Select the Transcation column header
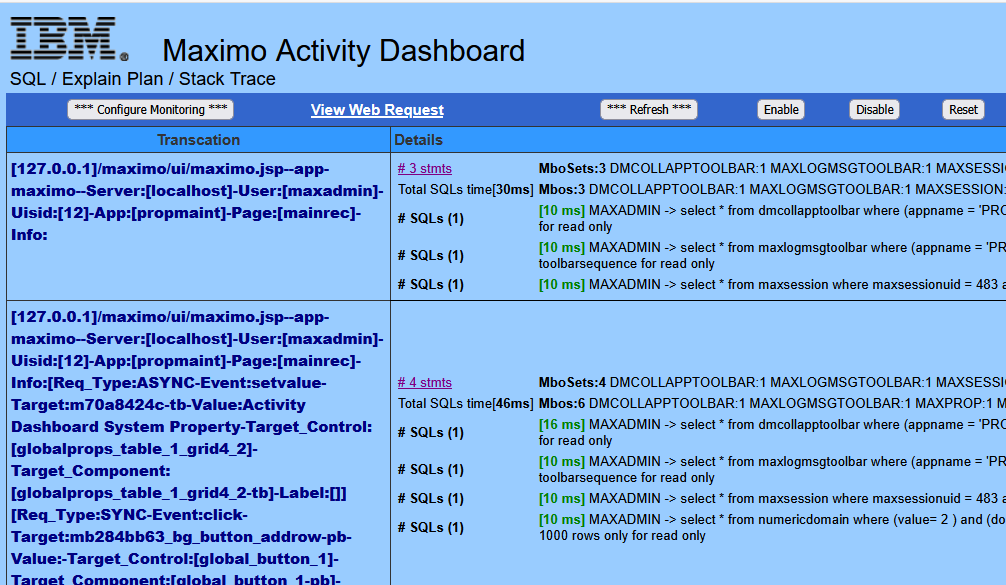The width and height of the screenshot is (1006, 585). 198,140
